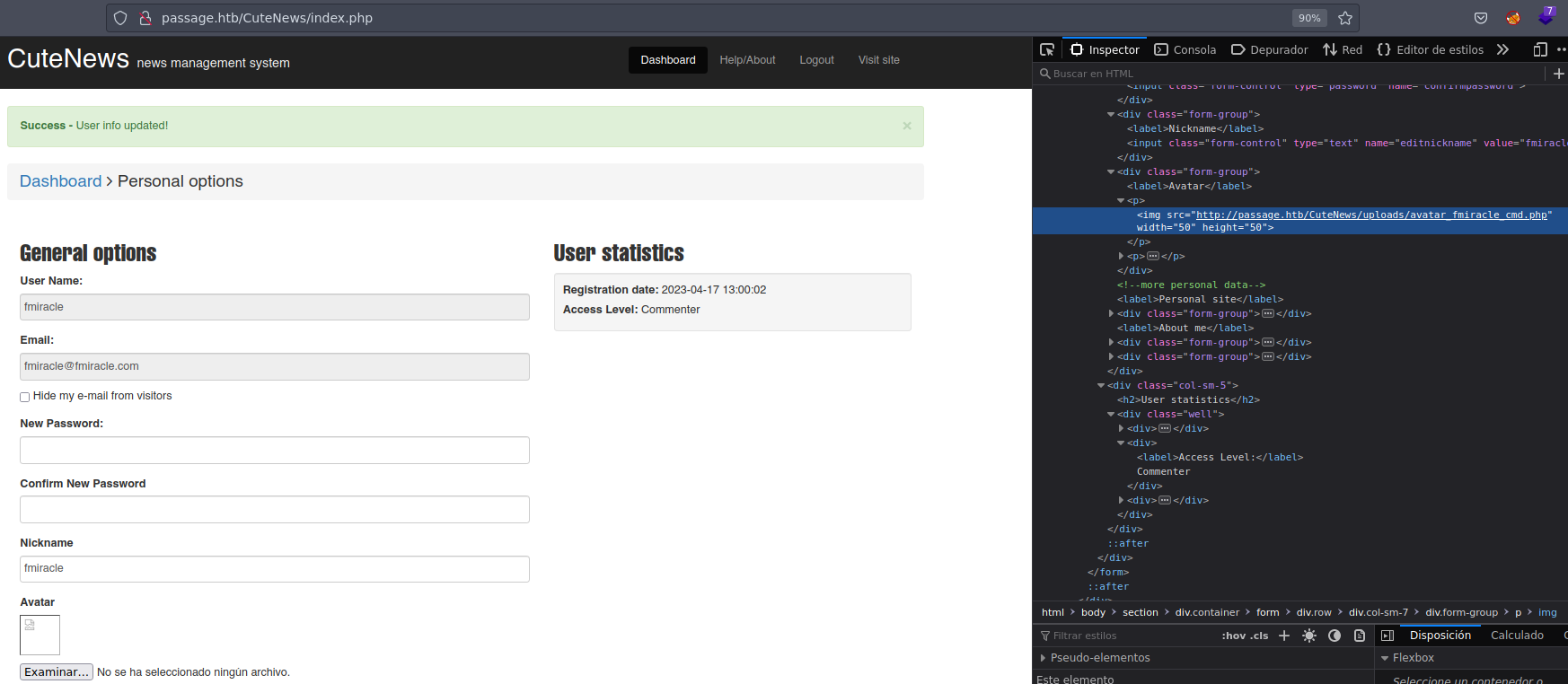1568x684 pixels.
Task: Show more devtools tabs chevron
Action: click(1502, 49)
